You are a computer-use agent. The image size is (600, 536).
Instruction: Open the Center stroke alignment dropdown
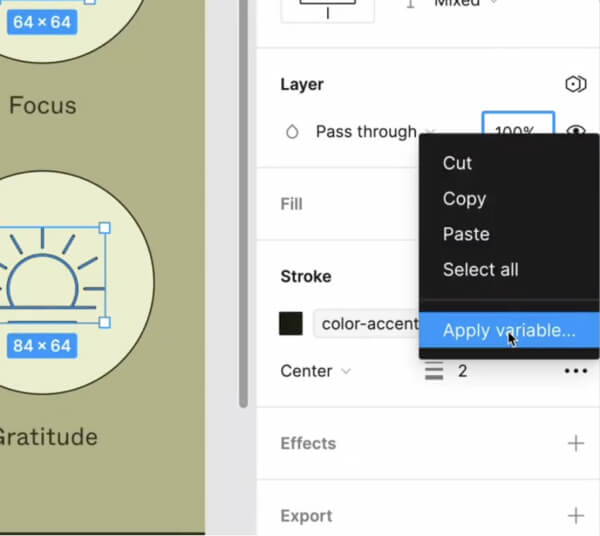(316, 371)
